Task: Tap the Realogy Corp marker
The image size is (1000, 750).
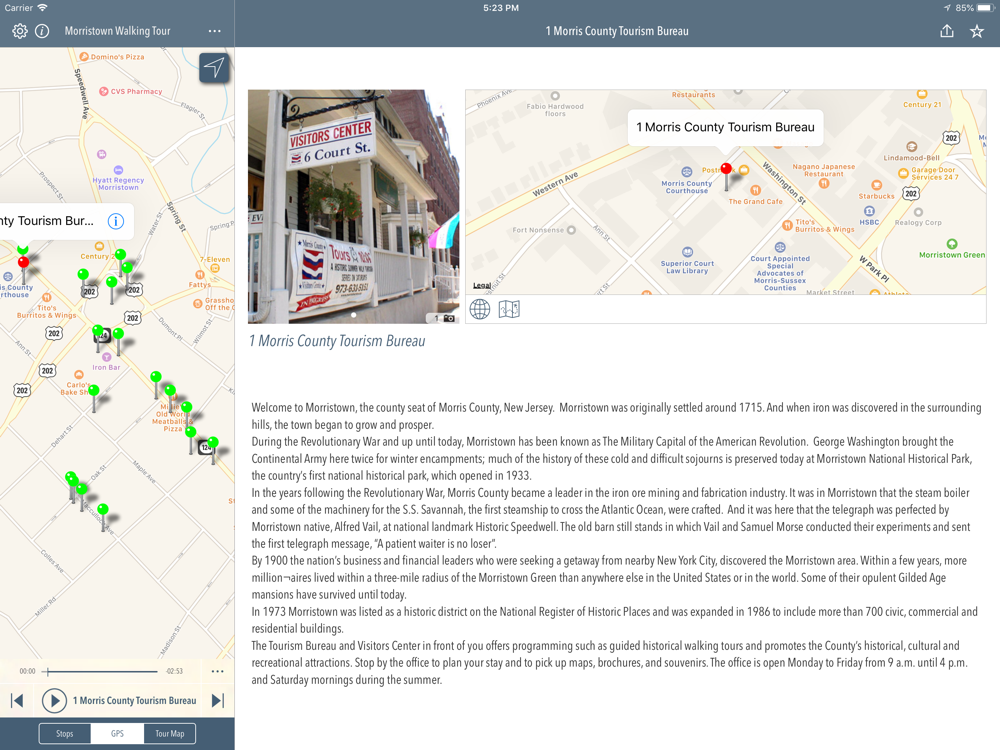Action: coord(918,212)
